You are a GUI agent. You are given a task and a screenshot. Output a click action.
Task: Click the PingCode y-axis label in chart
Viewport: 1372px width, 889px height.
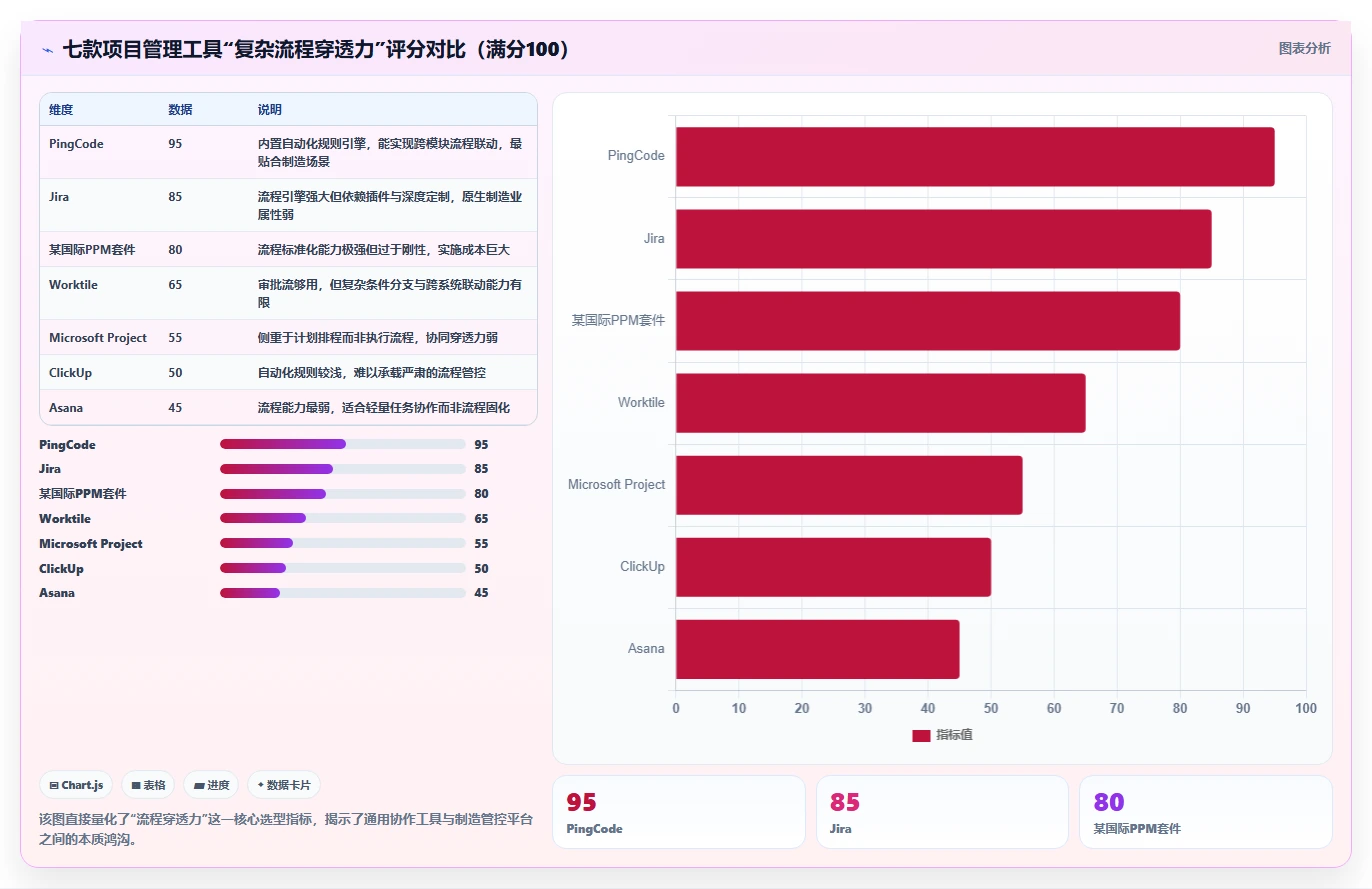tap(636, 156)
